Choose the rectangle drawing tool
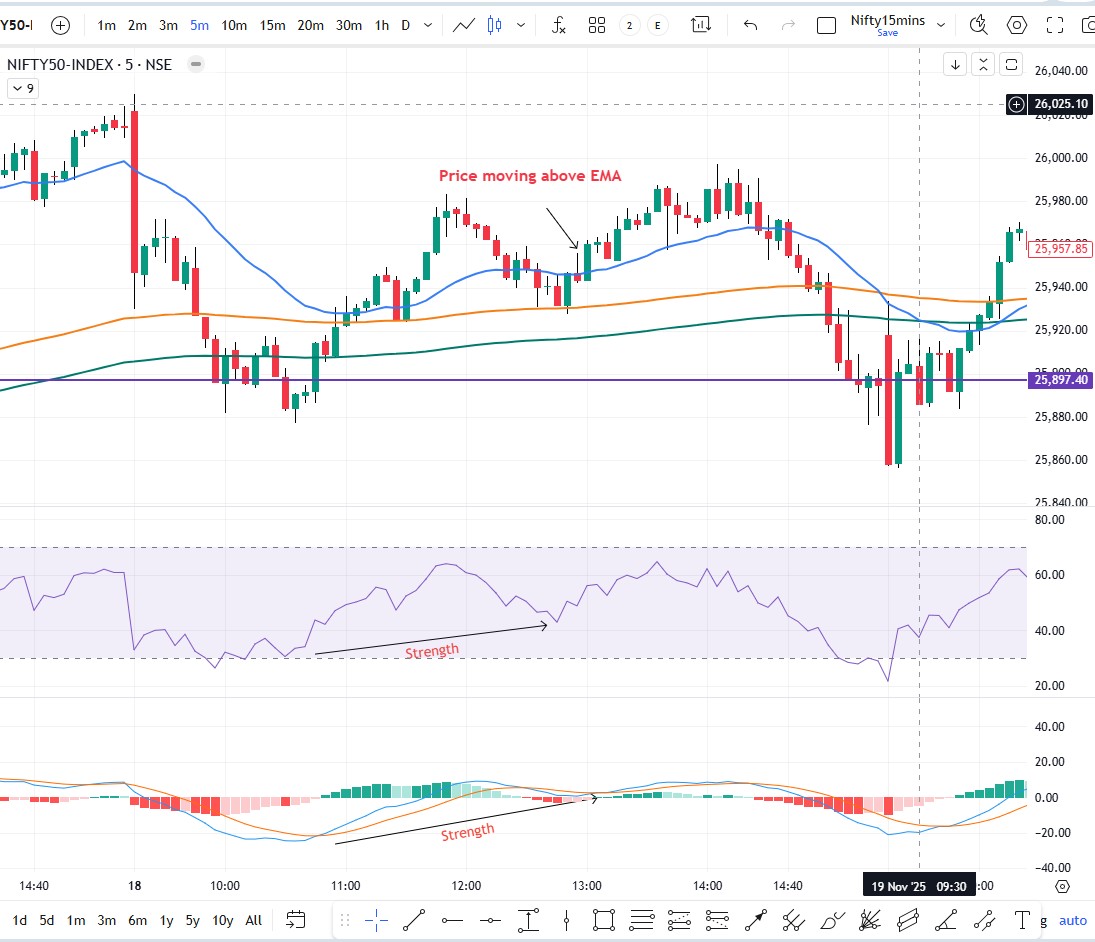Image resolution: width=1095 pixels, height=942 pixels. coord(603,920)
